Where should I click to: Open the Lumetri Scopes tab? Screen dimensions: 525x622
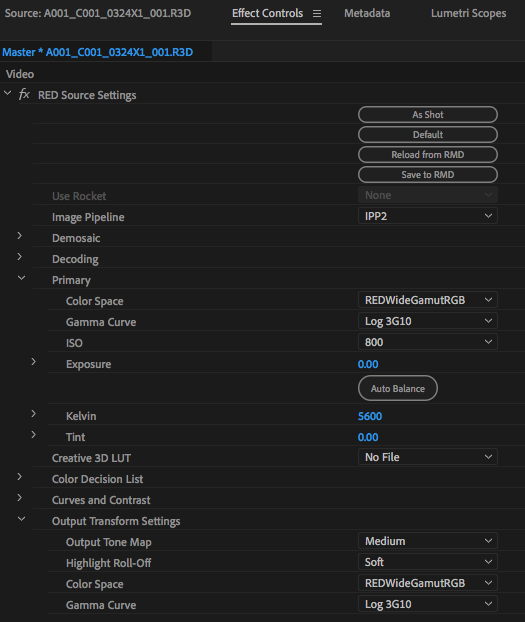point(468,13)
